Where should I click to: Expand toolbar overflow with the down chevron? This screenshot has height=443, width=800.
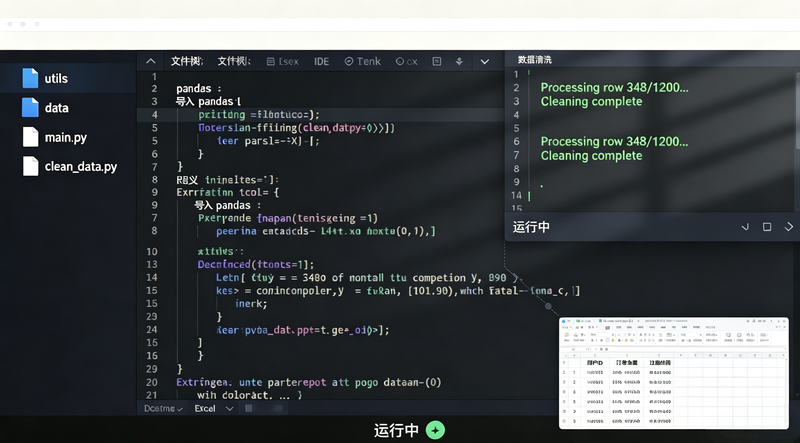485,62
